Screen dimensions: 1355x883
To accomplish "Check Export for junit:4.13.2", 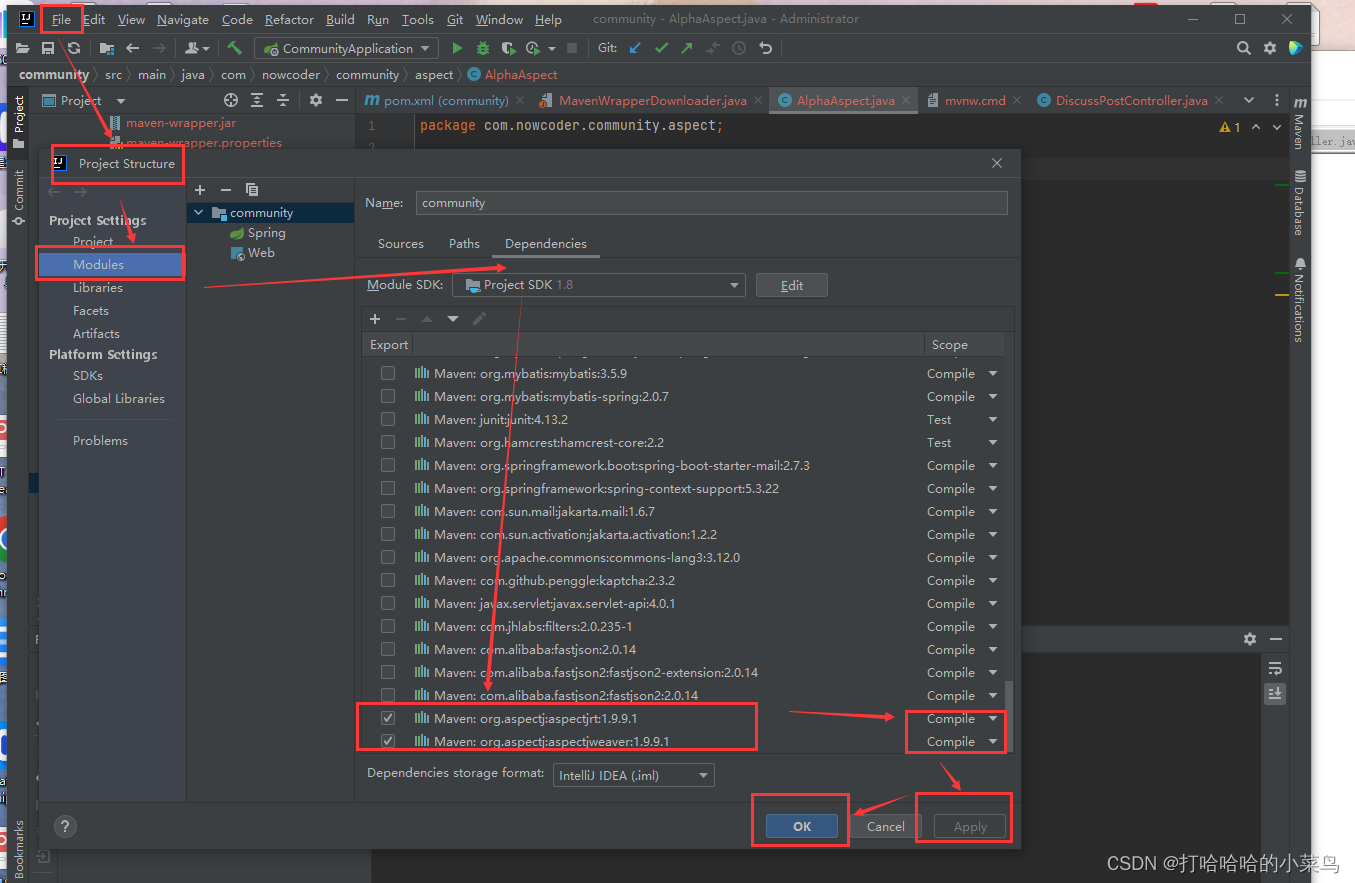I will (x=388, y=419).
